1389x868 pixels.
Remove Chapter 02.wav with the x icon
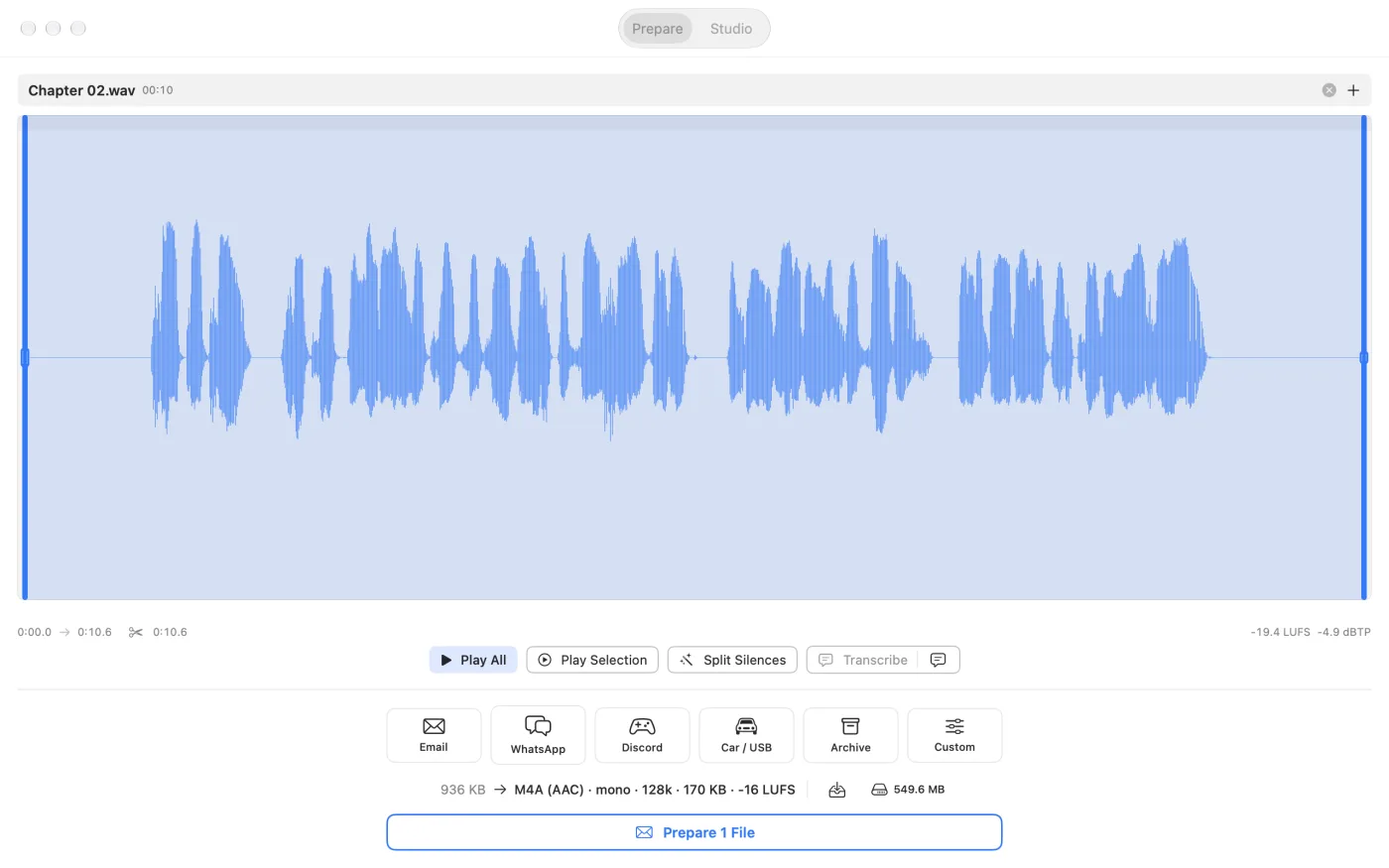coord(1329,90)
